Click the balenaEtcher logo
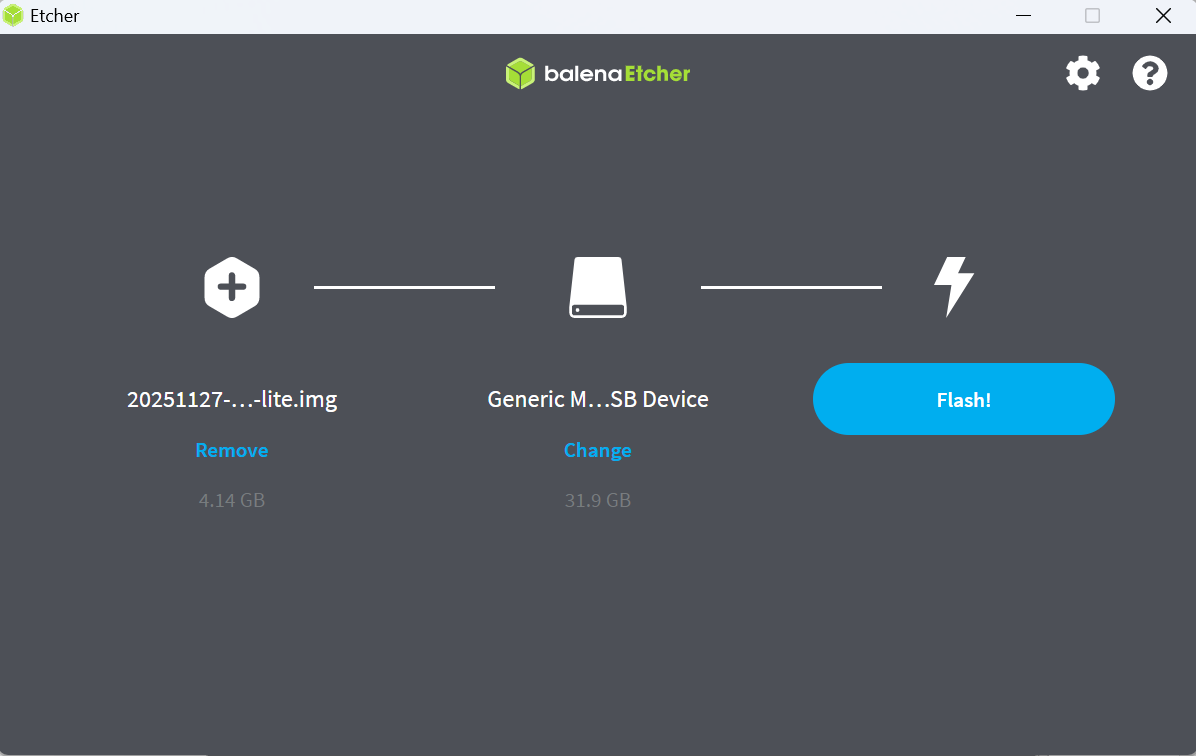The image size is (1196, 756). 597,72
